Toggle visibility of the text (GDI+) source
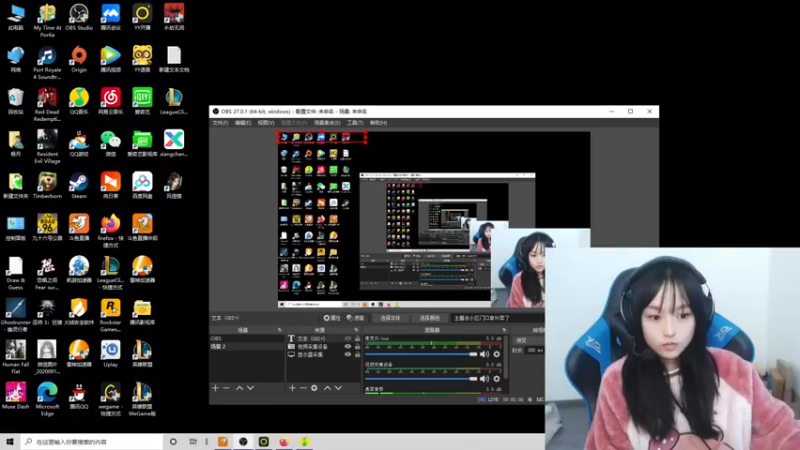This screenshot has height=450, width=800. click(x=348, y=338)
